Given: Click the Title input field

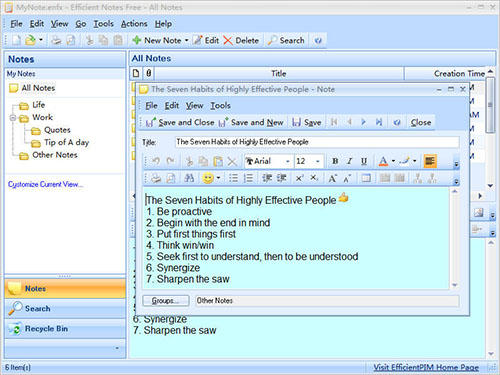Looking at the screenshot, I should click(317, 142).
